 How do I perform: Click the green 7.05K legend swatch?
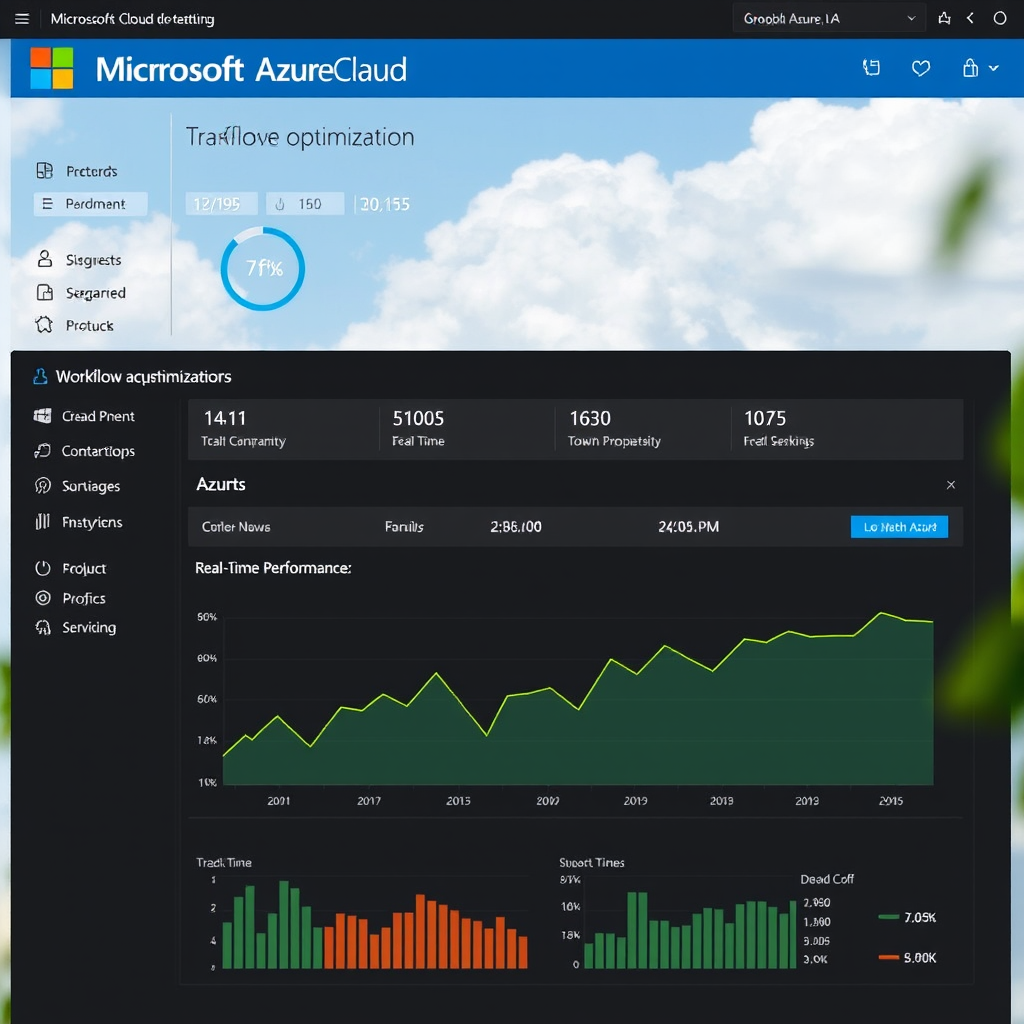(x=889, y=917)
